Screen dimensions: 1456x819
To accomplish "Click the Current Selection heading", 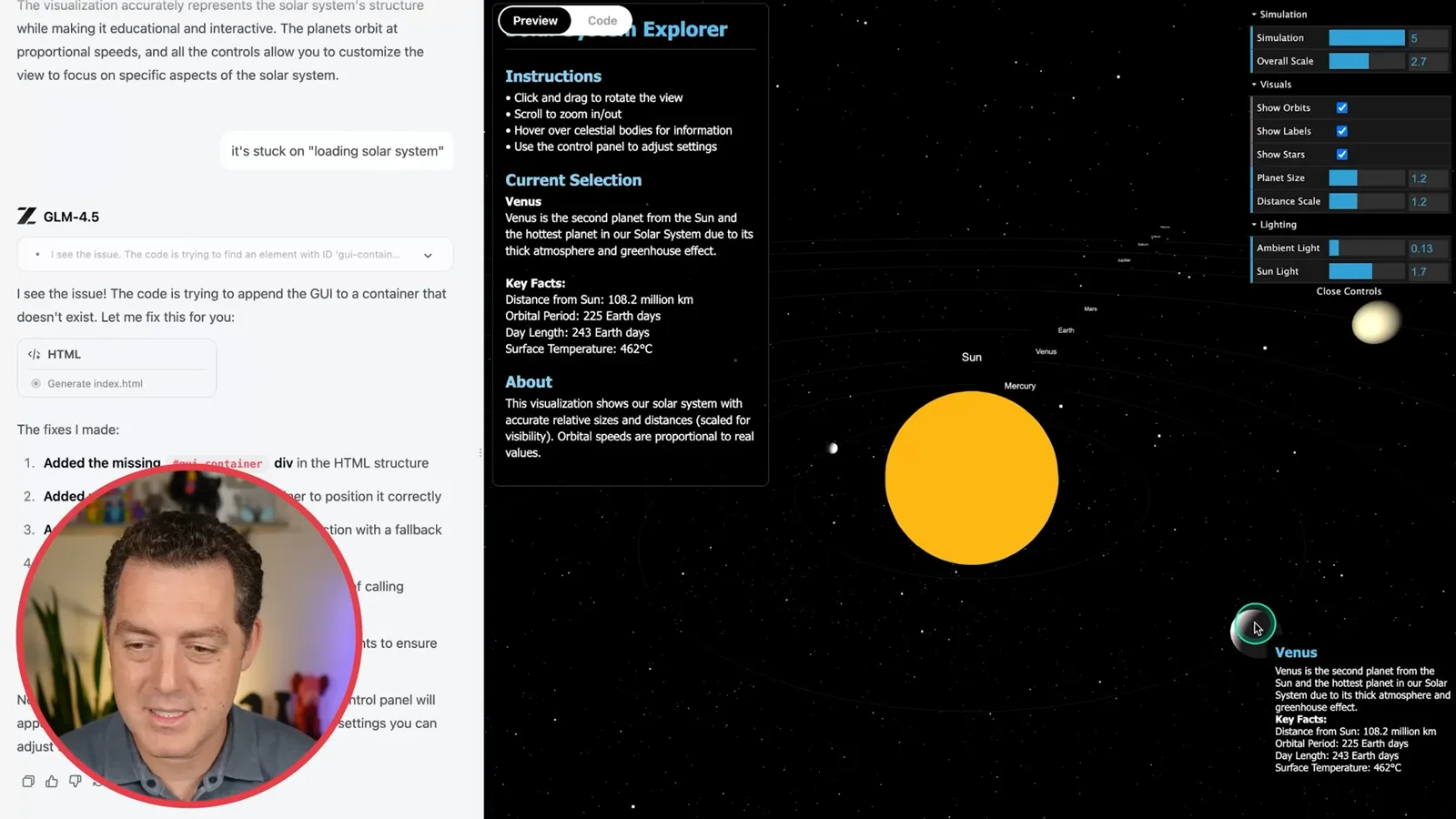I will tap(573, 180).
